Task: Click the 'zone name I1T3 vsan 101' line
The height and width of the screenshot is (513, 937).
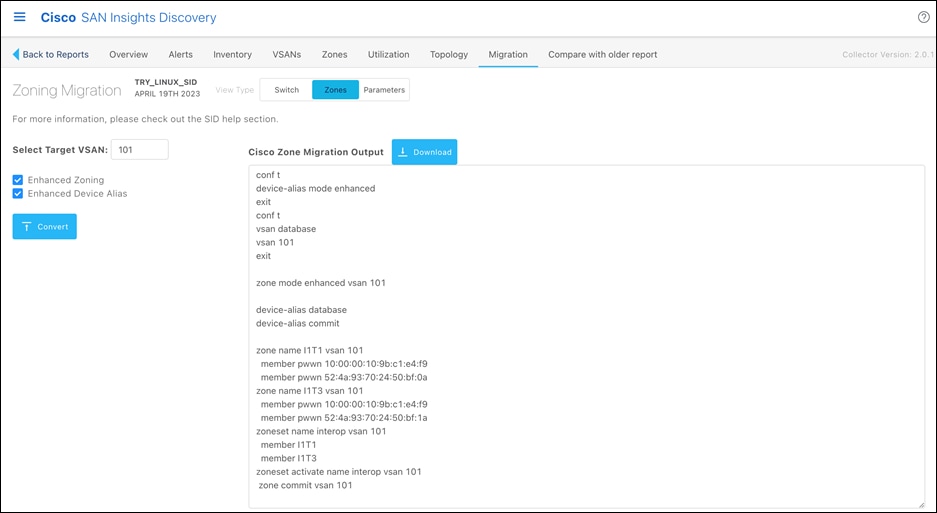Action: pos(310,391)
